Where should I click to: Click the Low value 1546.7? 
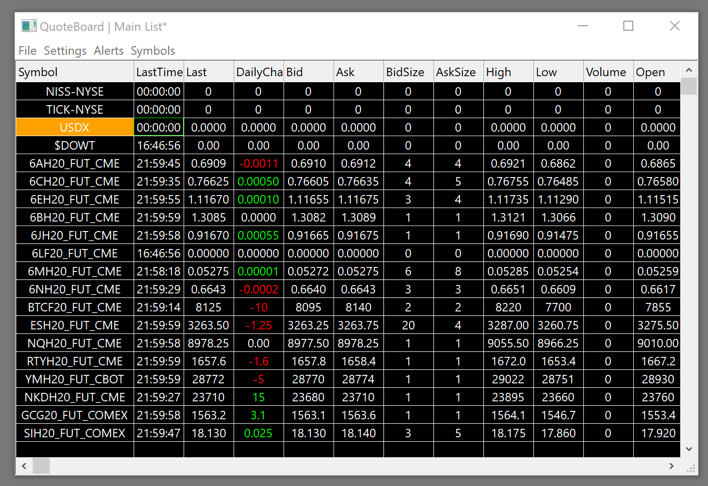coord(559,415)
